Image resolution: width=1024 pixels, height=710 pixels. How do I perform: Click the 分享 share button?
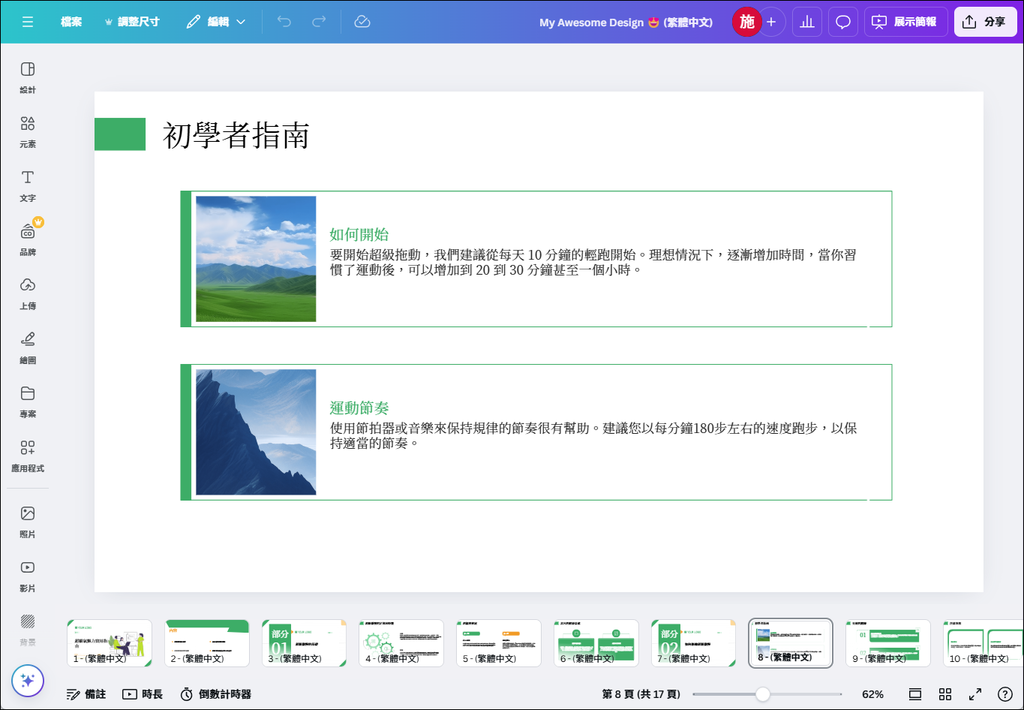pos(985,22)
